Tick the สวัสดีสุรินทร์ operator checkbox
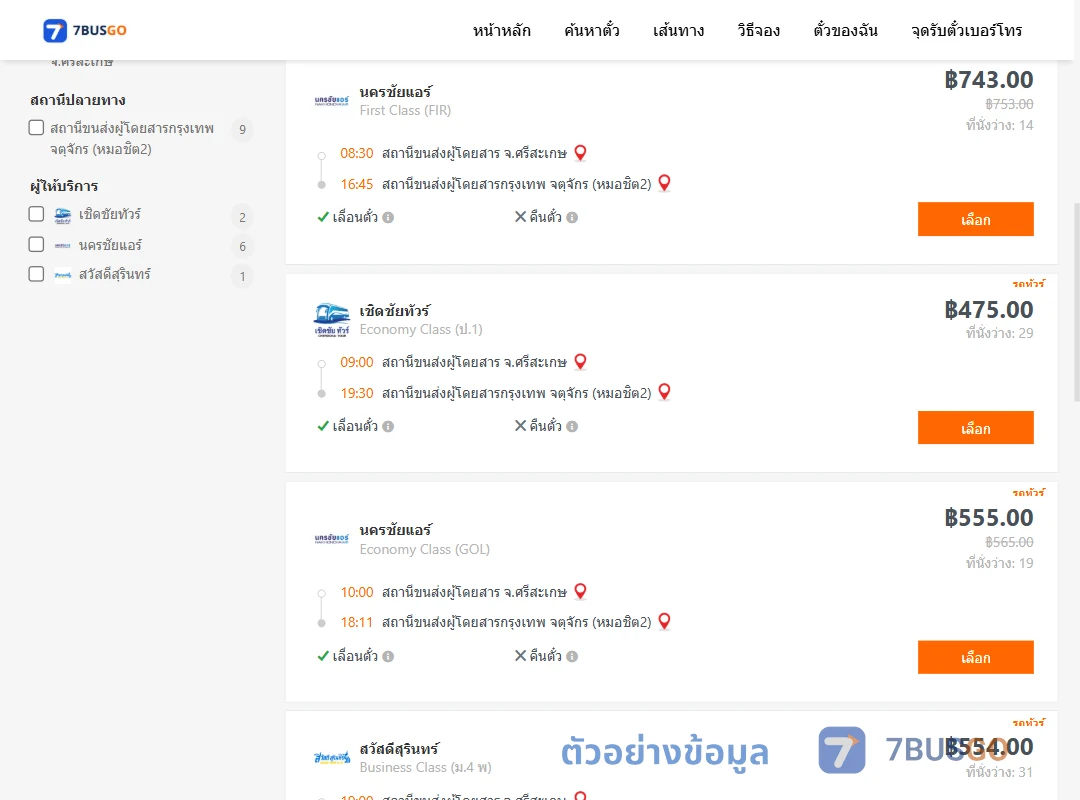 tap(37, 274)
